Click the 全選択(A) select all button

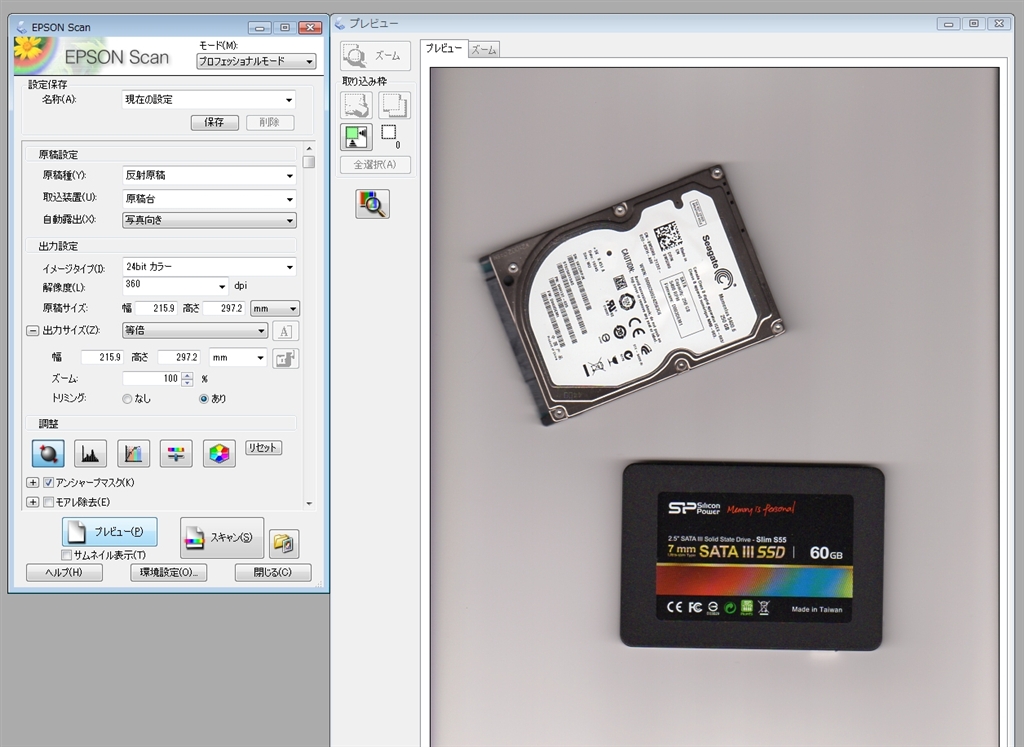click(x=376, y=165)
